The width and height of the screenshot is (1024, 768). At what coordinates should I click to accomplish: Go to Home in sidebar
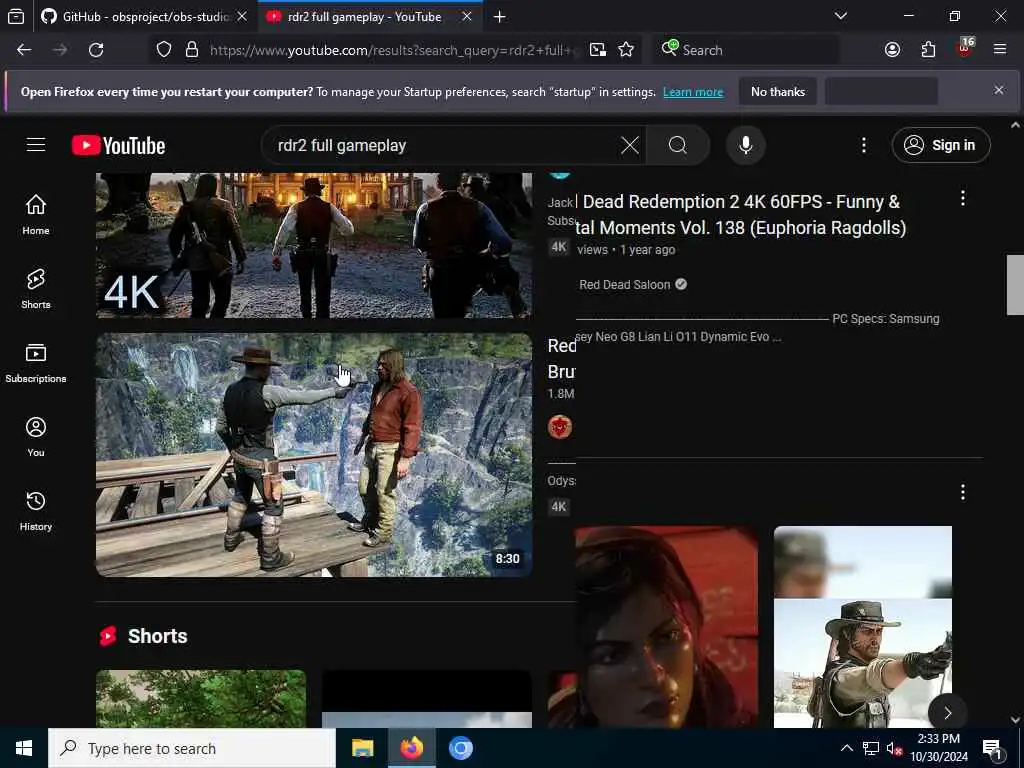point(36,215)
